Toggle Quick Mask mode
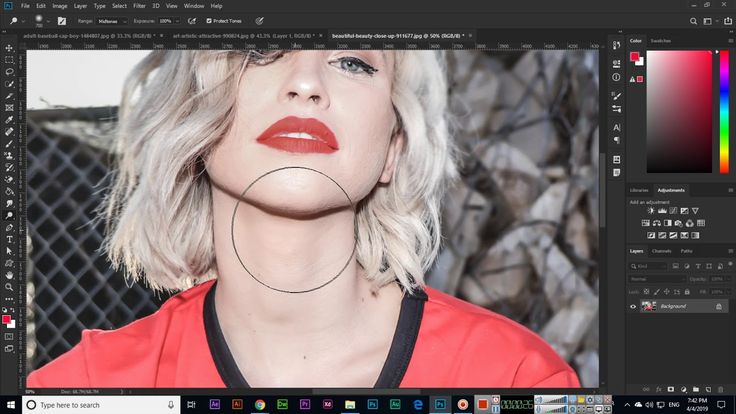This screenshot has width=736, height=414. (9, 337)
